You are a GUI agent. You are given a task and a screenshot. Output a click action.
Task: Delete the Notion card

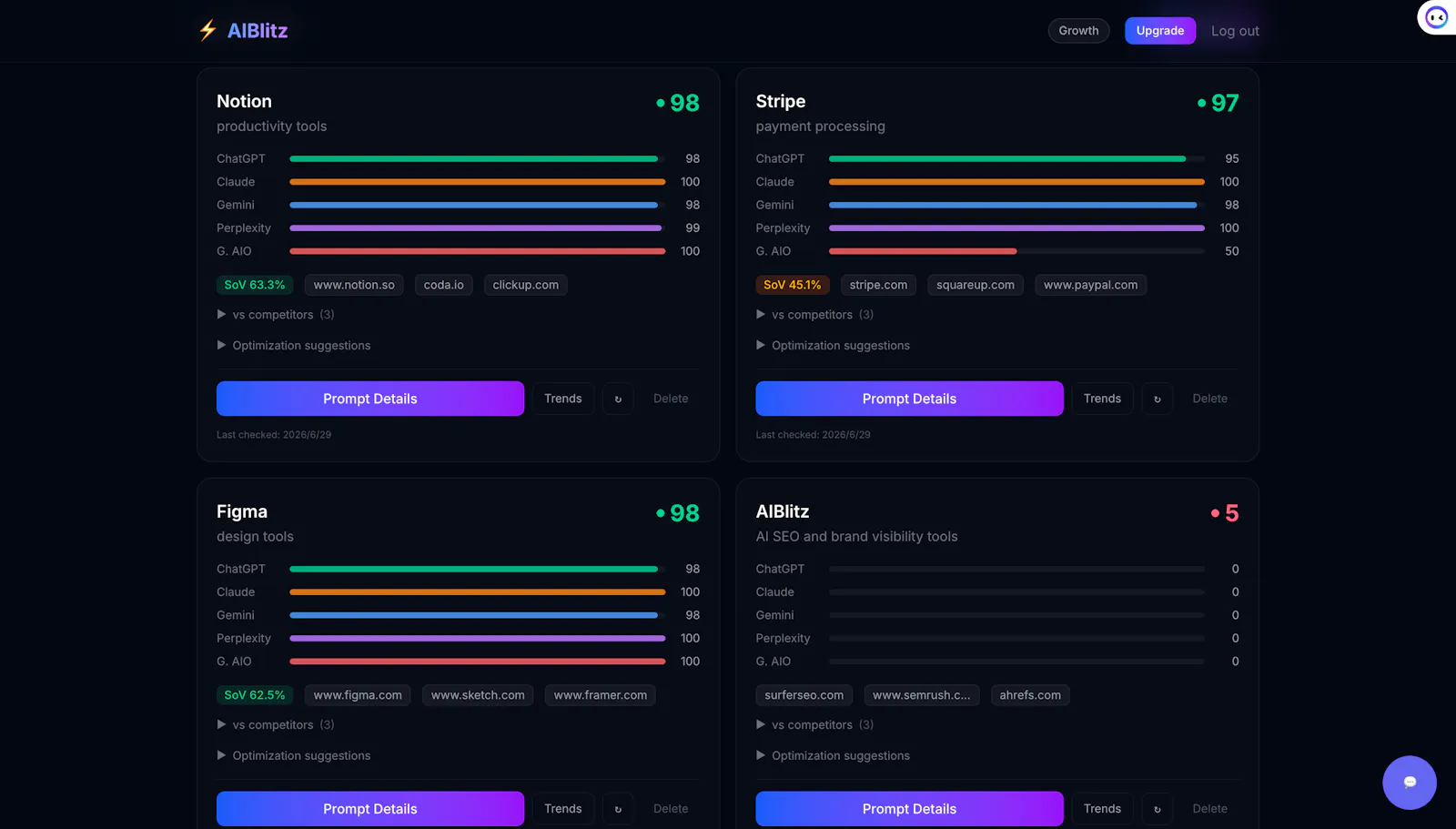[x=671, y=399]
